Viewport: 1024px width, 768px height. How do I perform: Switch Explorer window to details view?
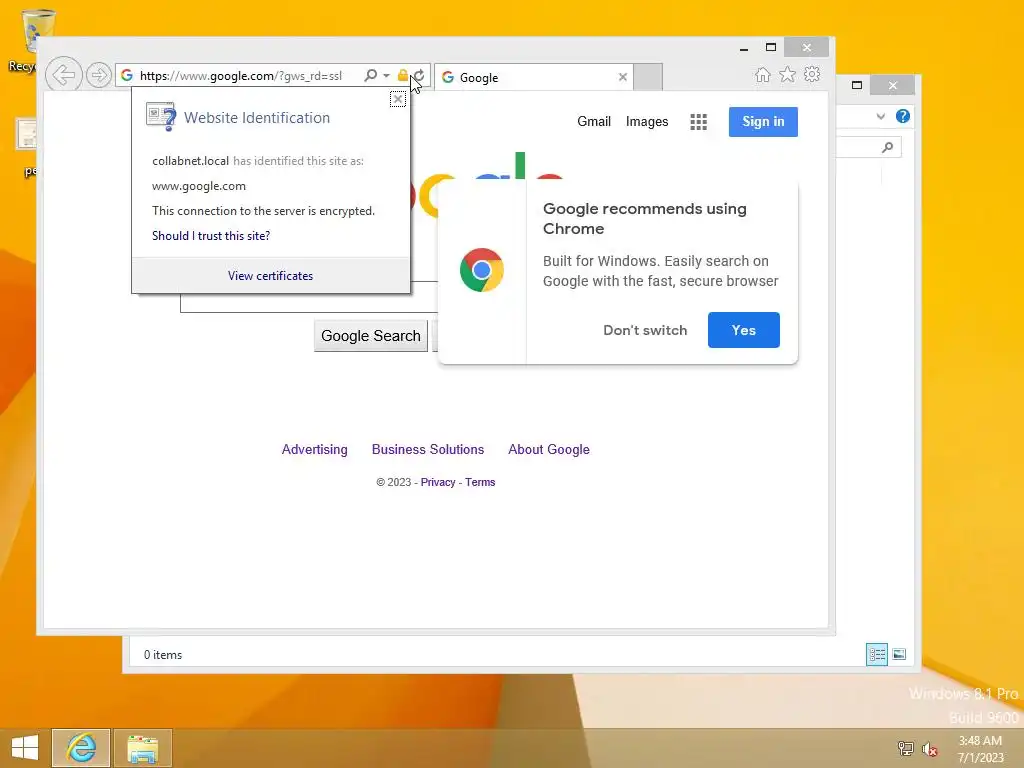click(876, 654)
